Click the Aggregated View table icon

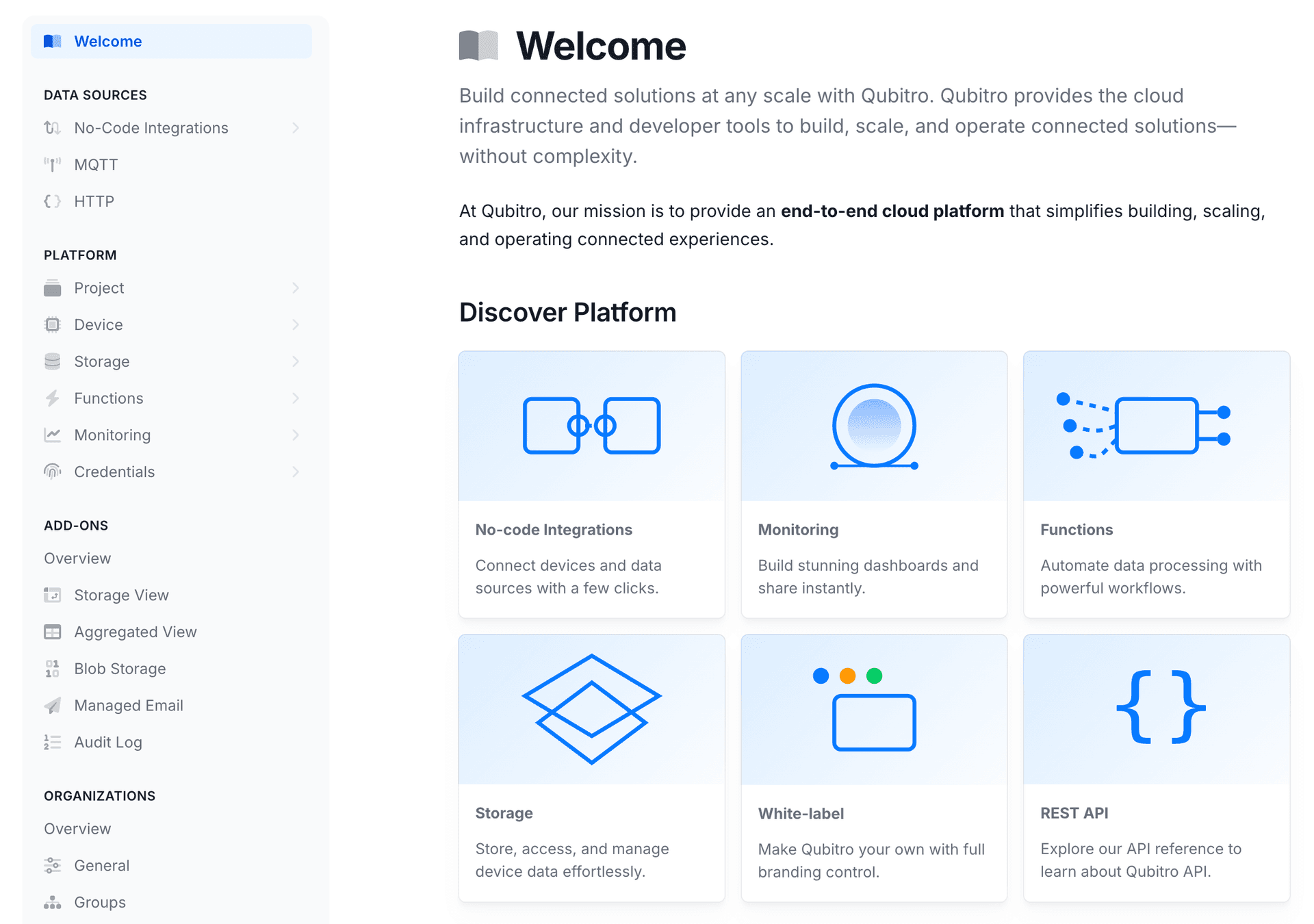click(53, 632)
